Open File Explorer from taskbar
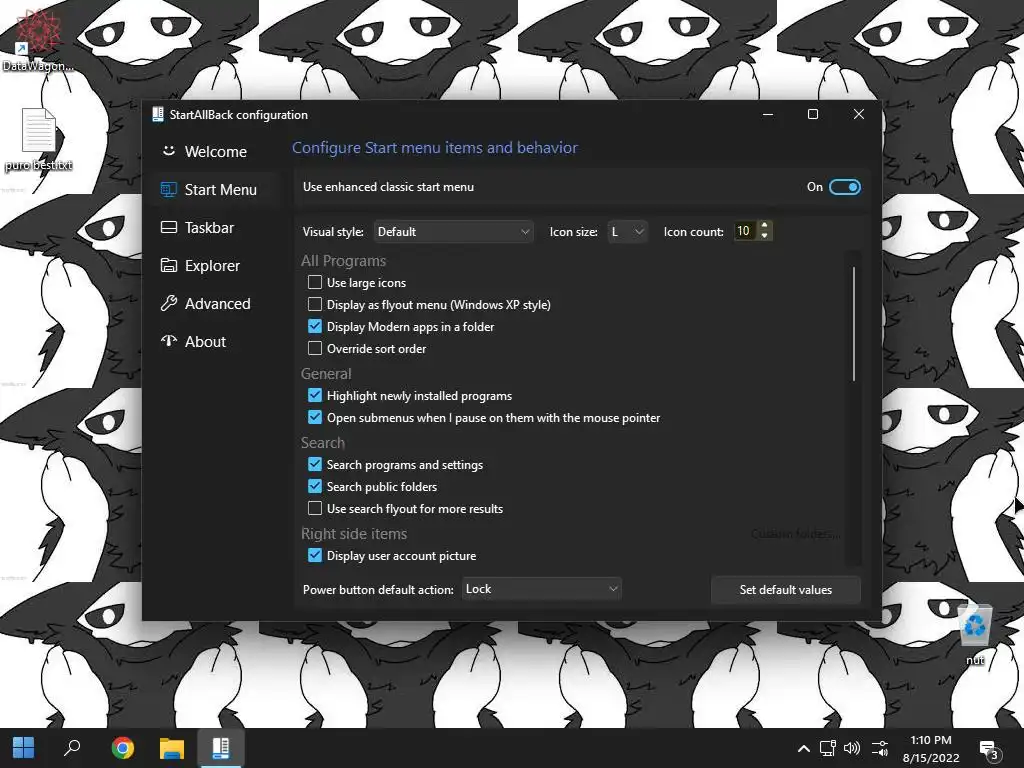Image resolution: width=1024 pixels, height=768 pixels. [x=172, y=748]
